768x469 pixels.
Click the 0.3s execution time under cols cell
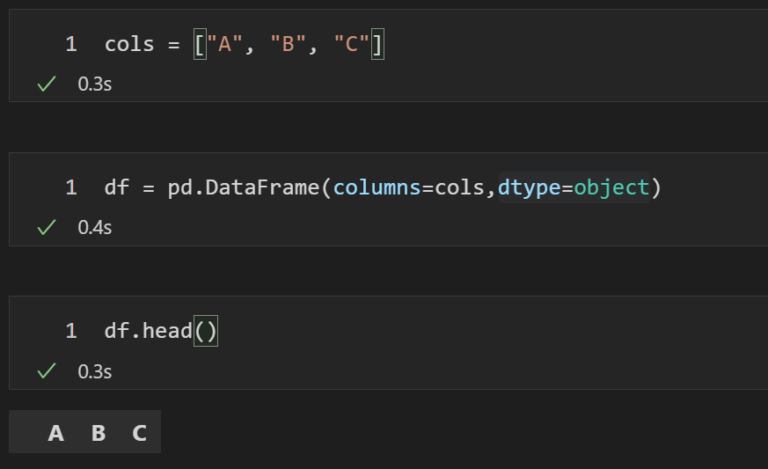pyautogui.click(x=94, y=85)
